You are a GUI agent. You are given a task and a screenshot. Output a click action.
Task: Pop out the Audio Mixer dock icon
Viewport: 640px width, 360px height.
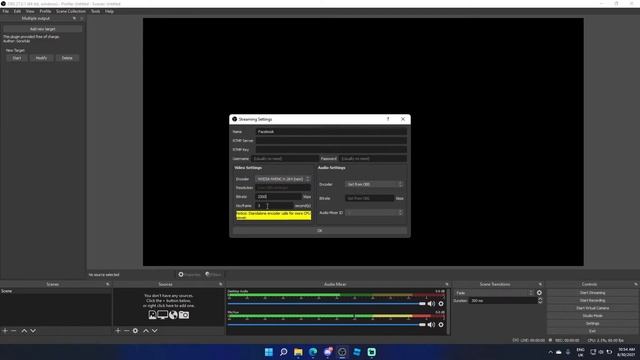pyautogui.click(x=447, y=284)
